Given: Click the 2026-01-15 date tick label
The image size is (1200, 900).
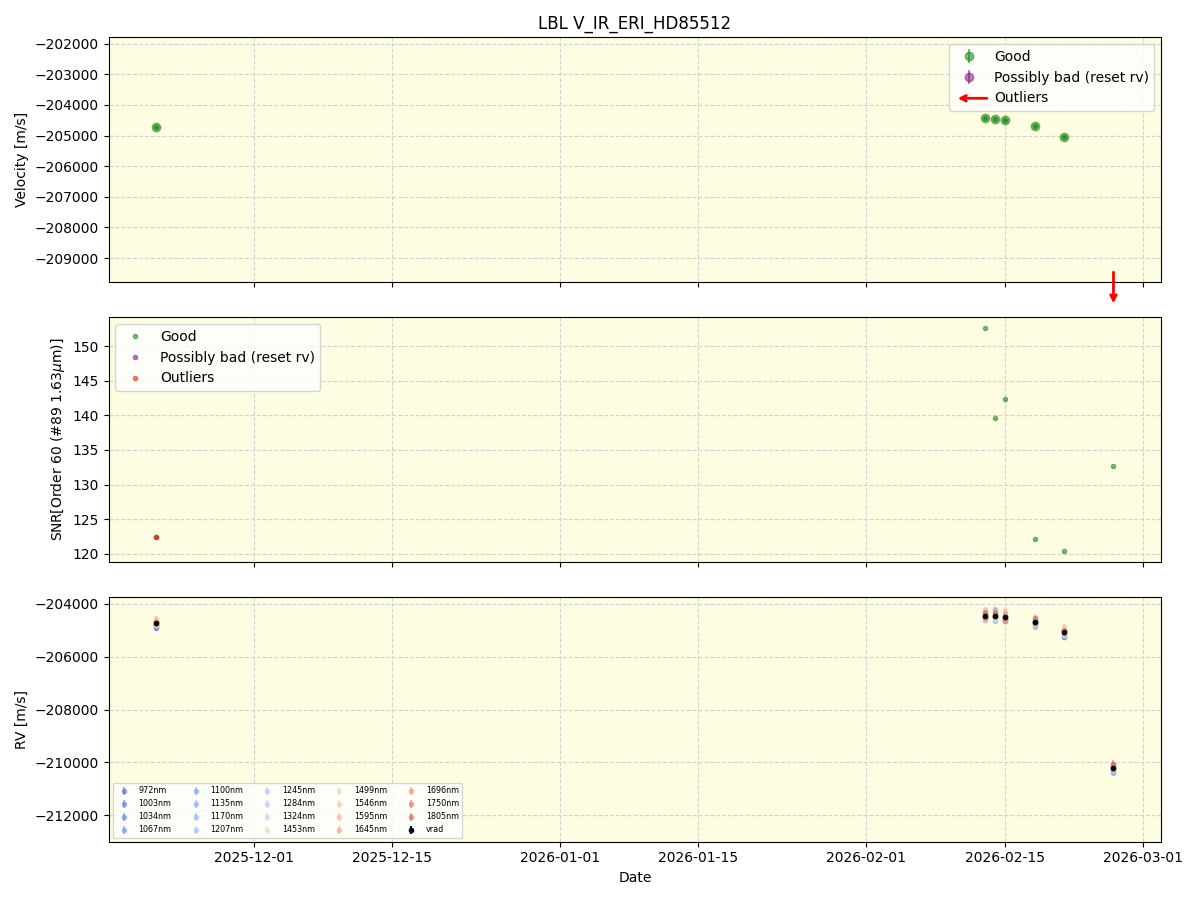Looking at the screenshot, I should point(698,857).
